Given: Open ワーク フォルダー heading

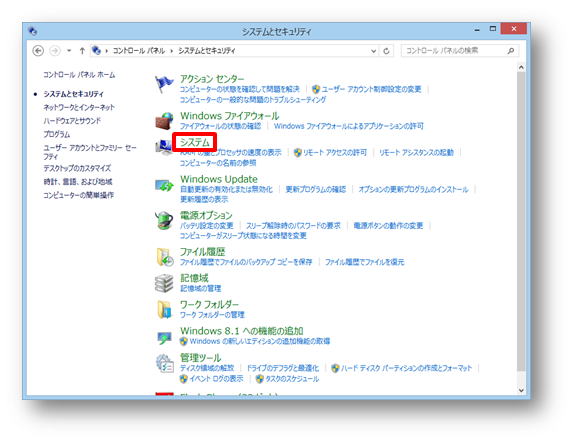Looking at the screenshot, I should point(209,304).
